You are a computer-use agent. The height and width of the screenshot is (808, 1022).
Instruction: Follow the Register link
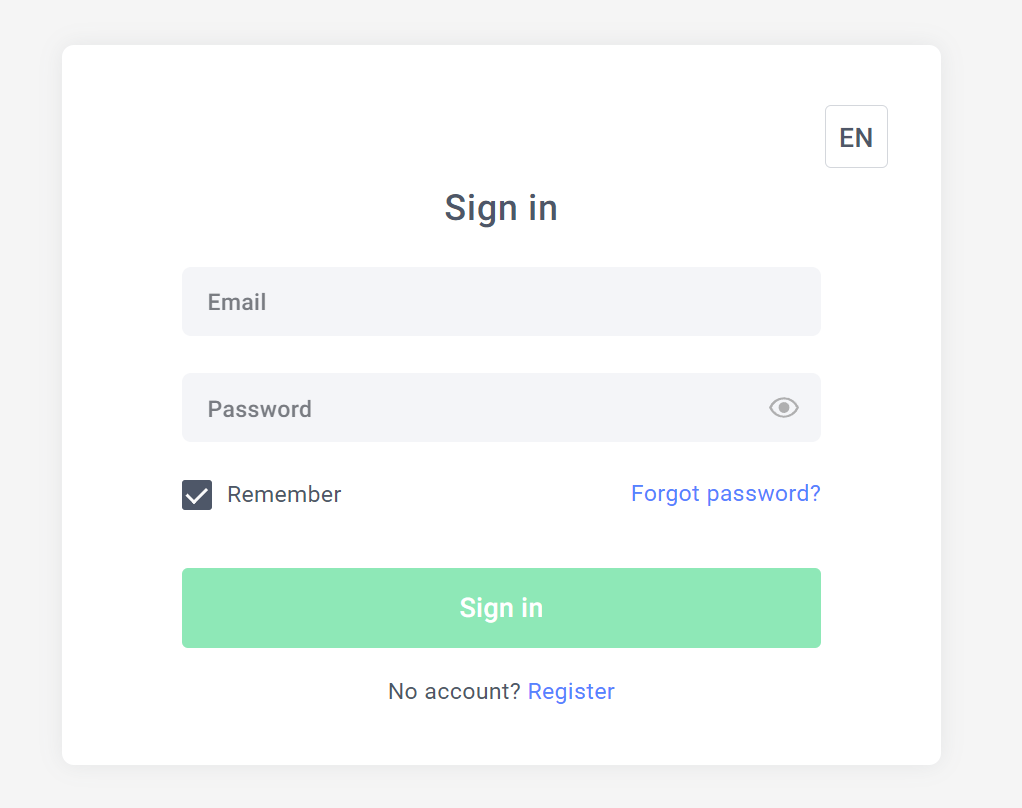point(571,691)
